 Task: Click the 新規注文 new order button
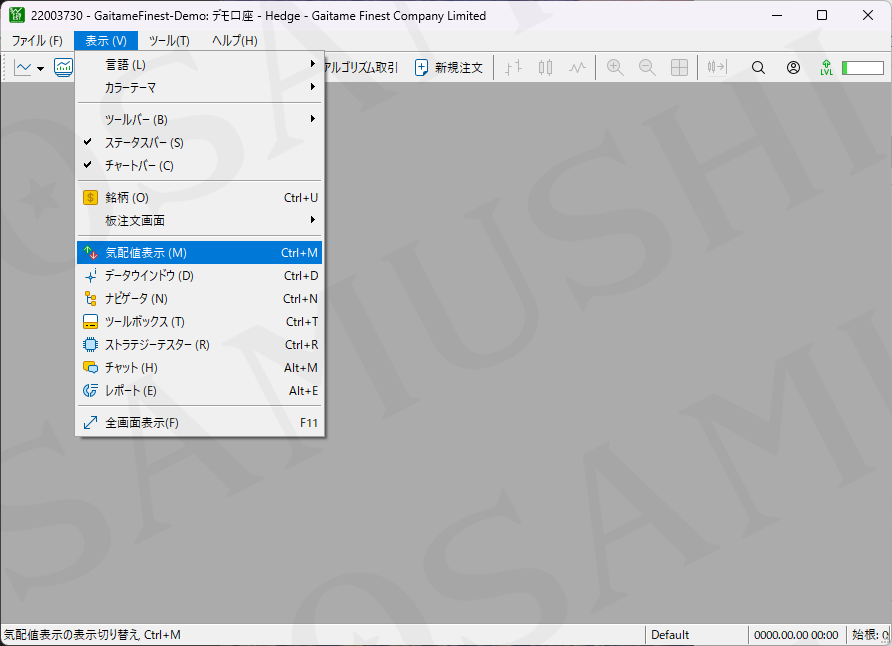point(449,68)
